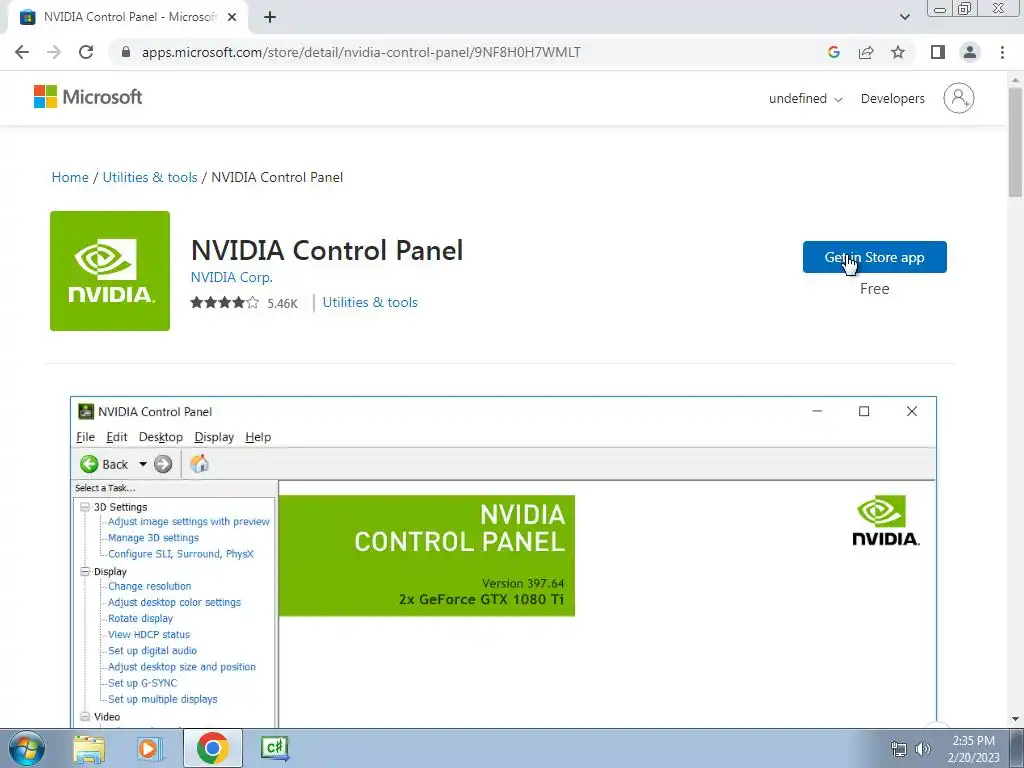Screen dimensions: 1024x768
Task: Go to Home breadcrumb
Action: 70,178
